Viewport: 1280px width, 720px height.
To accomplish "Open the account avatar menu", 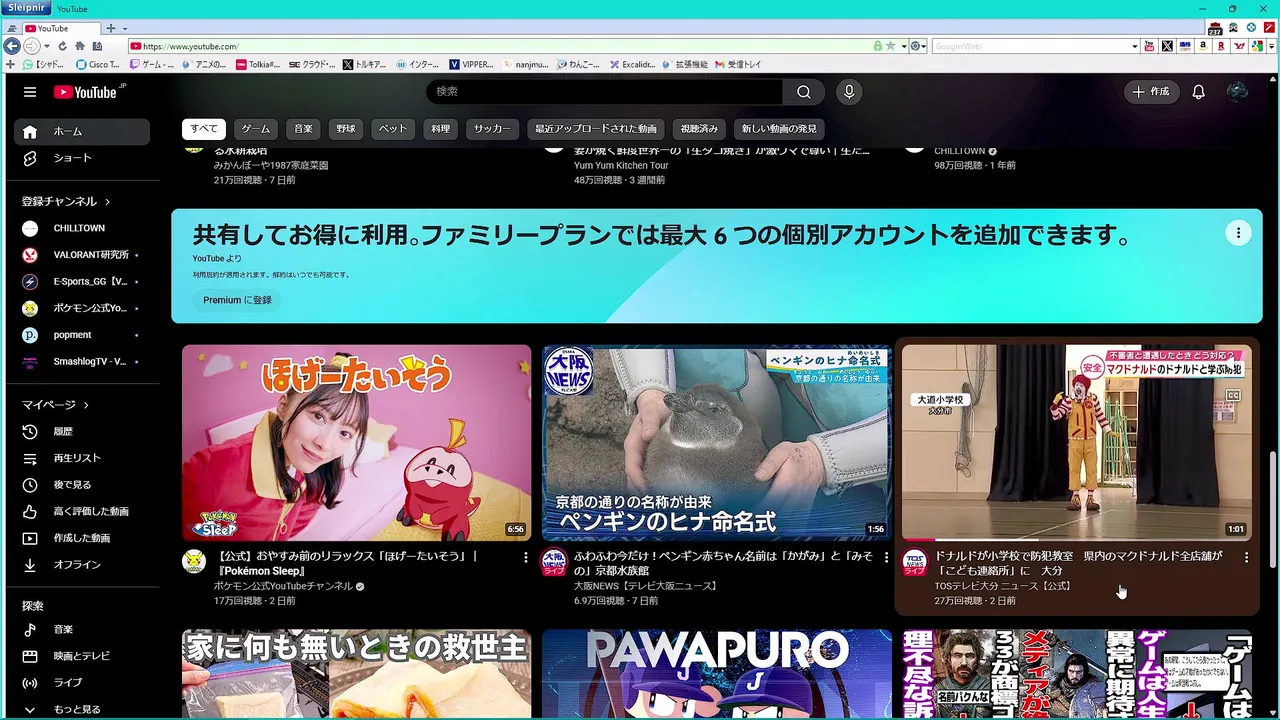I will pos(1237,92).
